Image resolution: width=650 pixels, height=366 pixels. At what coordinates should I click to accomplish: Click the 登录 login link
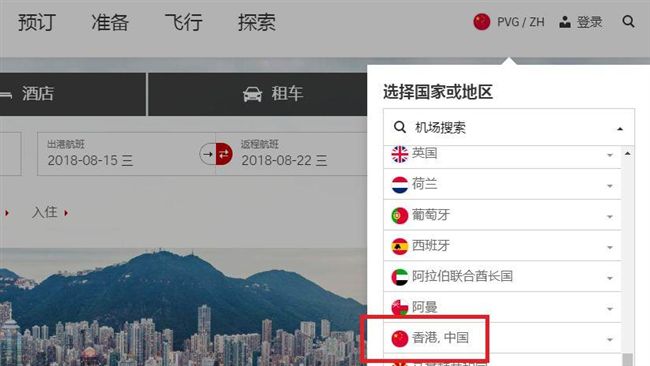click(589, 22)
